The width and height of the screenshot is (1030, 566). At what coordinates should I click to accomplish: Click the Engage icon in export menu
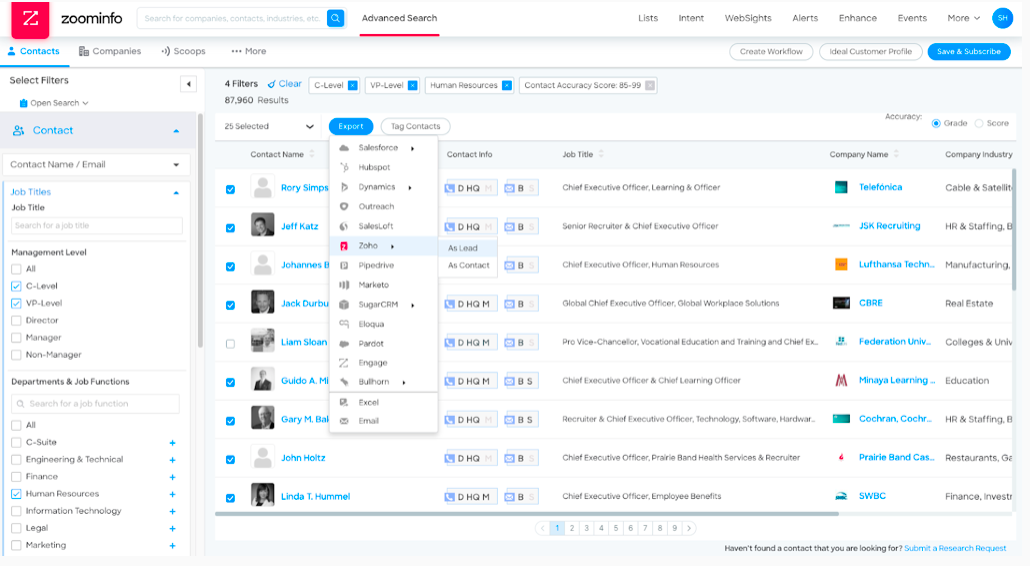[344, 362]
